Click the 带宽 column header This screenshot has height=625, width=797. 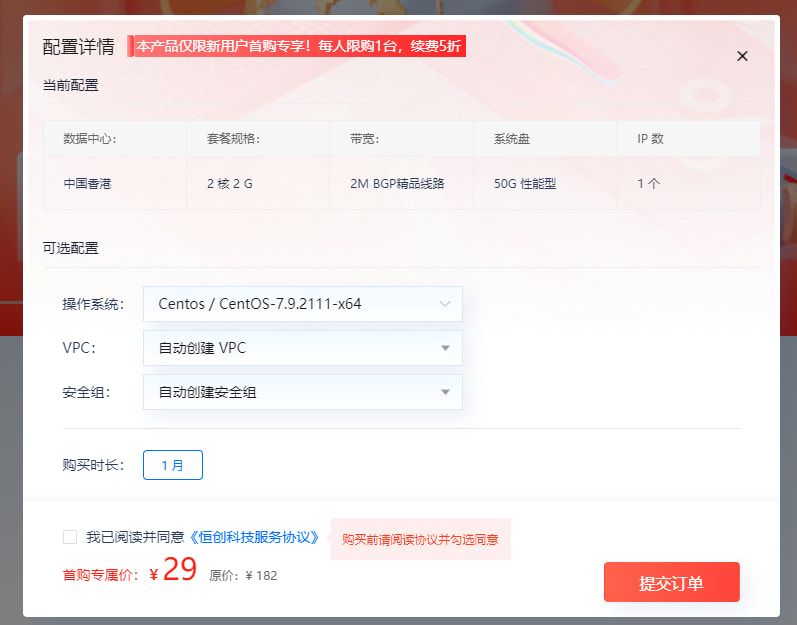coord(402,139)
